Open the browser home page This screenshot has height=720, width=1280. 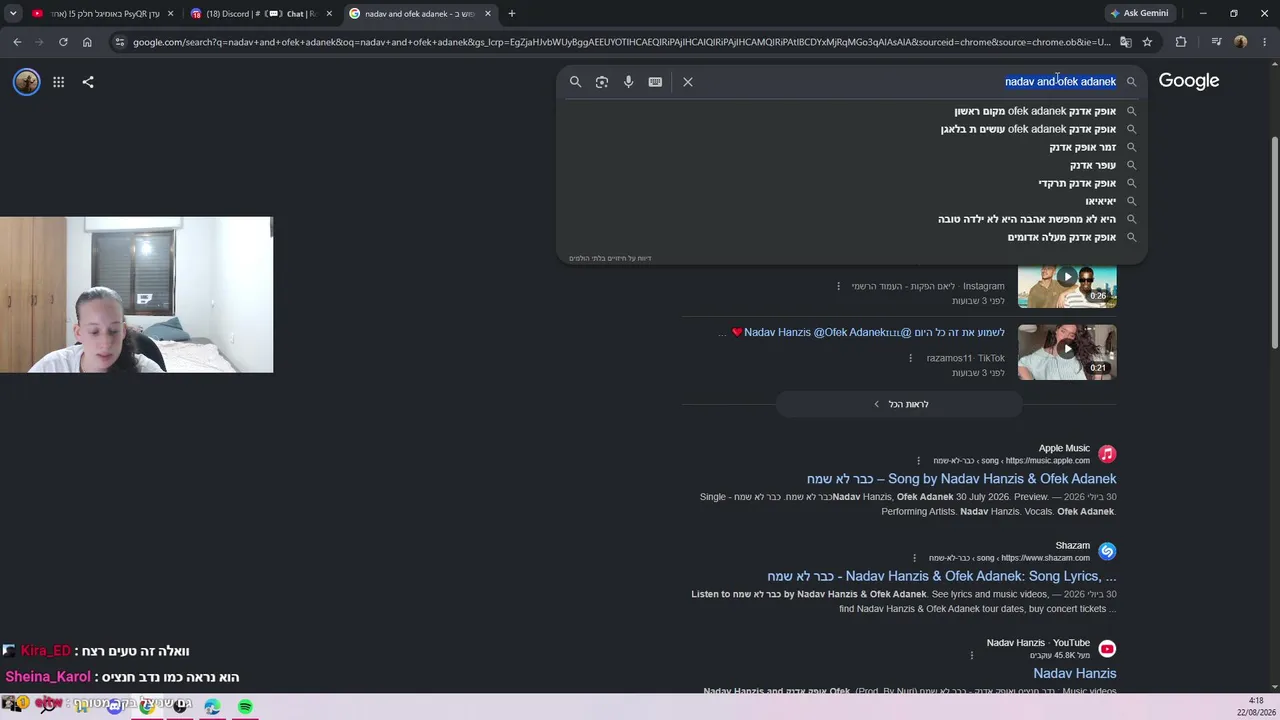[x=87, y=42]
